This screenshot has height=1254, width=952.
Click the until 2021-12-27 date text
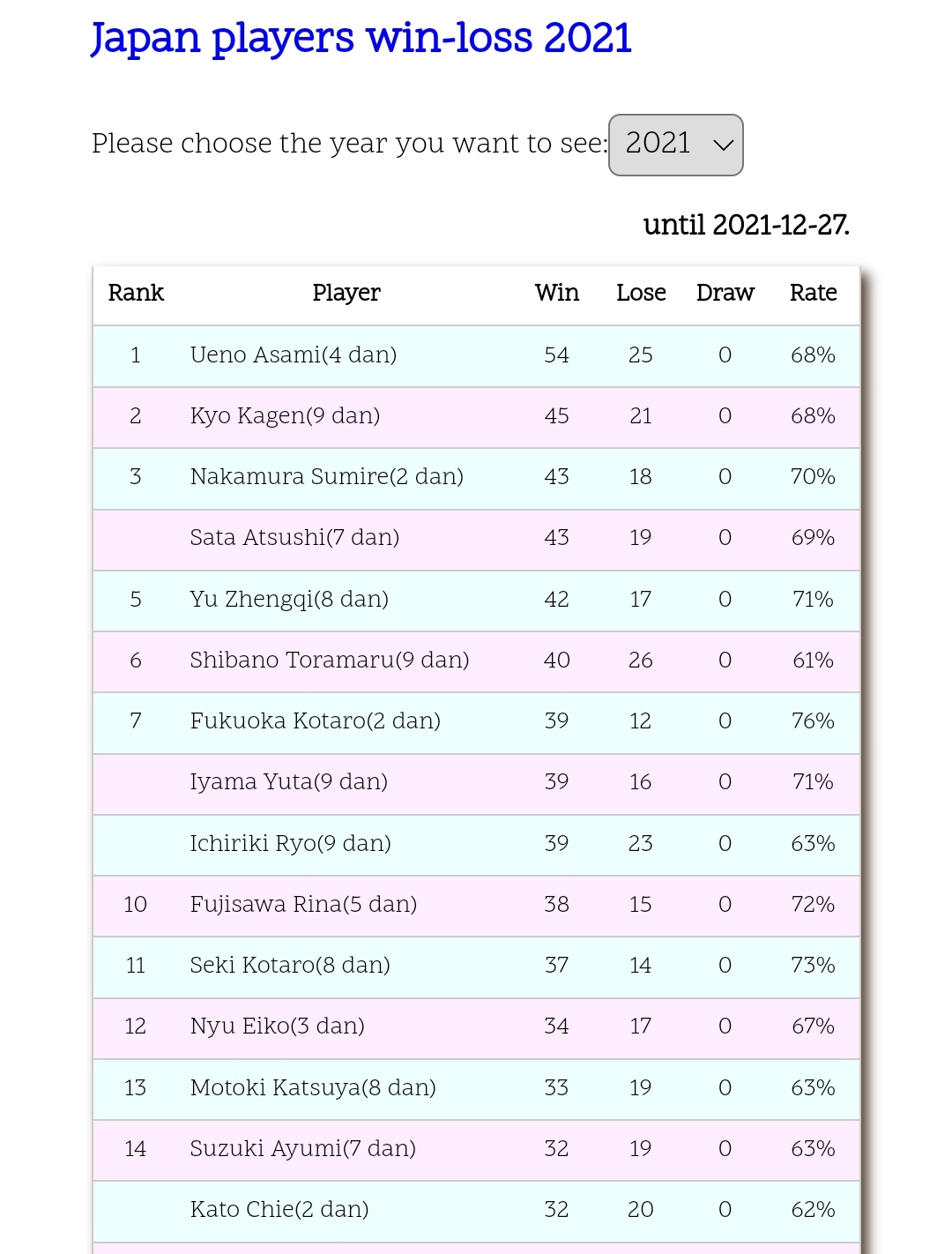746,225
